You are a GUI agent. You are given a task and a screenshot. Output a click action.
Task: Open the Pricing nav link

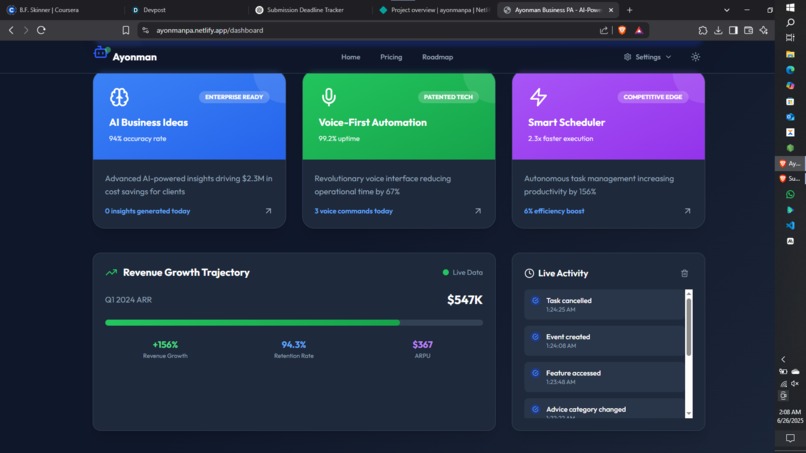point(391,57)
